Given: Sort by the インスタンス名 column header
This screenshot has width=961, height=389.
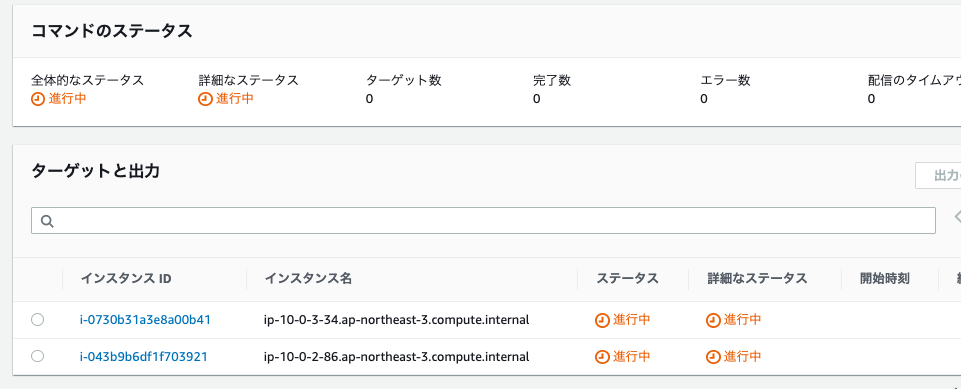Looking at the screenshot, I should pyautogui.click(x=308, y=279).
